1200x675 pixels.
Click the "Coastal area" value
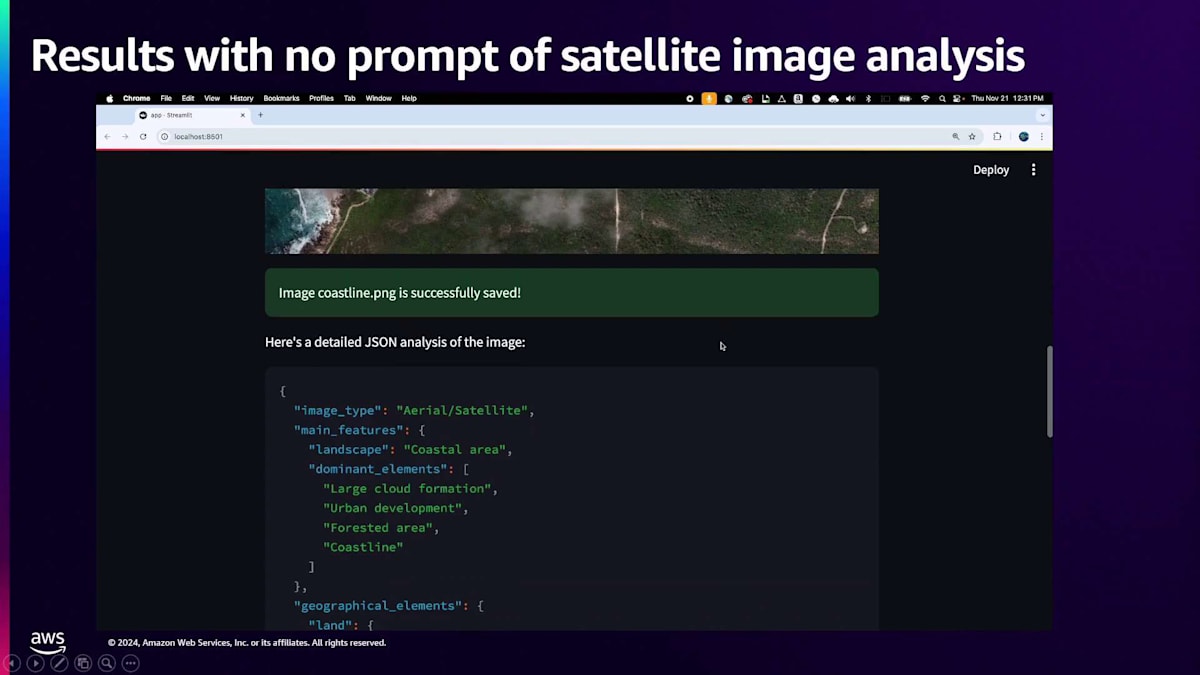[454, 449]
